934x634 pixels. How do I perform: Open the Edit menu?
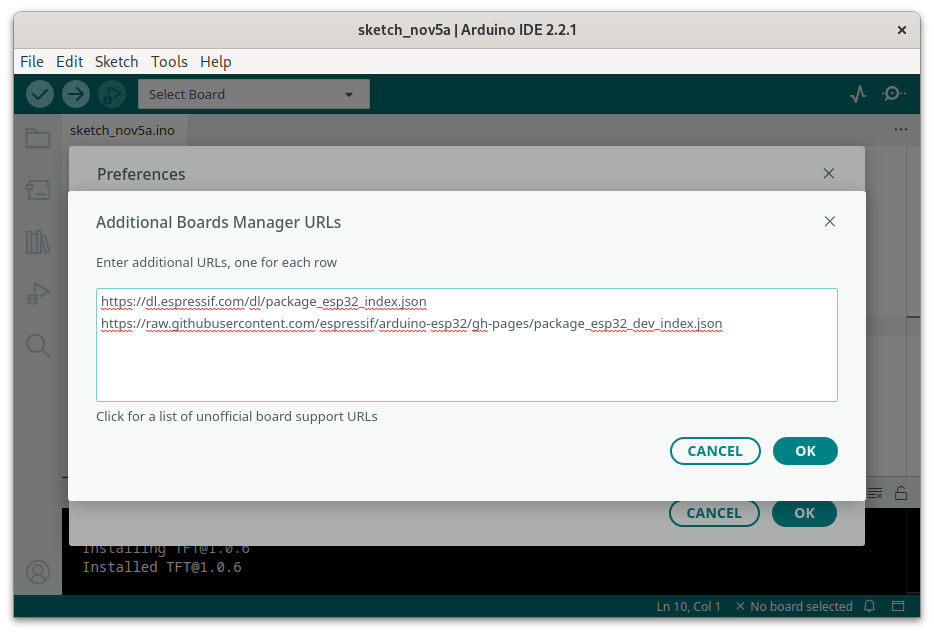(69, 61)
